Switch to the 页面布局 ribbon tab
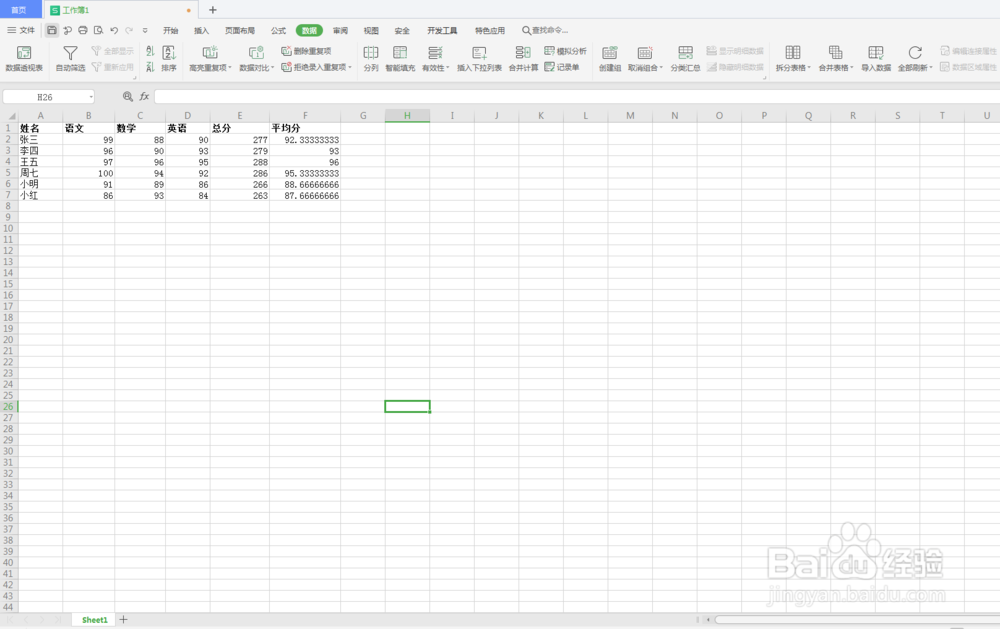 [240, 31]
